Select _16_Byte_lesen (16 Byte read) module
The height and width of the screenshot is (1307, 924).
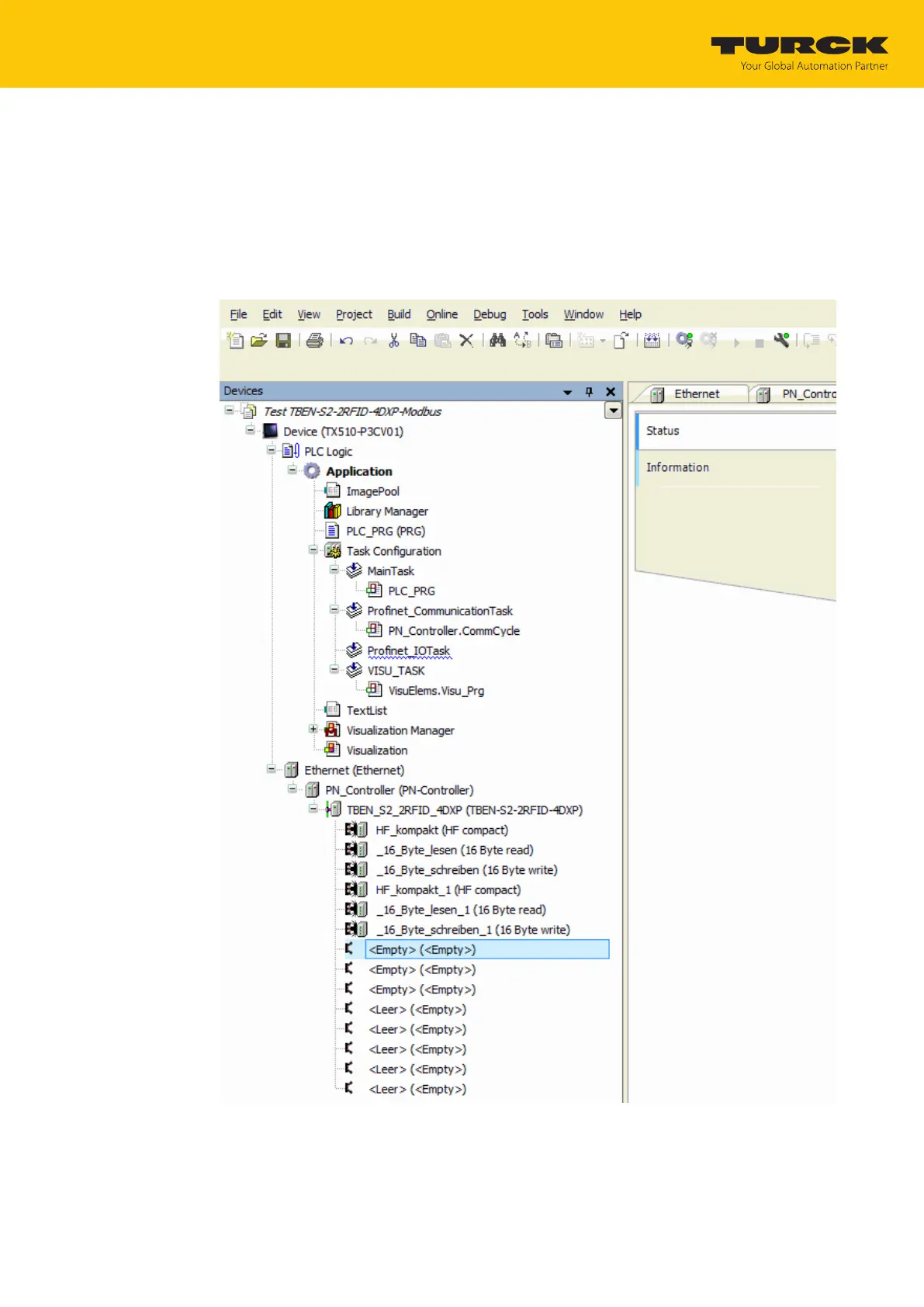pos(455,850)
